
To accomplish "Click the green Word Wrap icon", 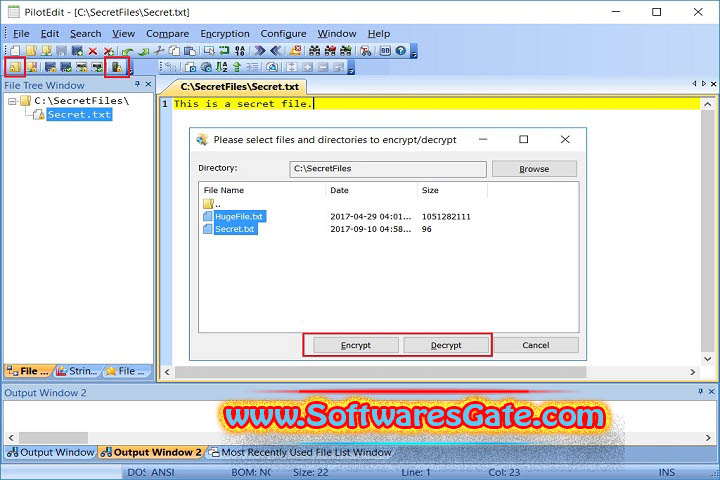I will (x=224, y=51).
